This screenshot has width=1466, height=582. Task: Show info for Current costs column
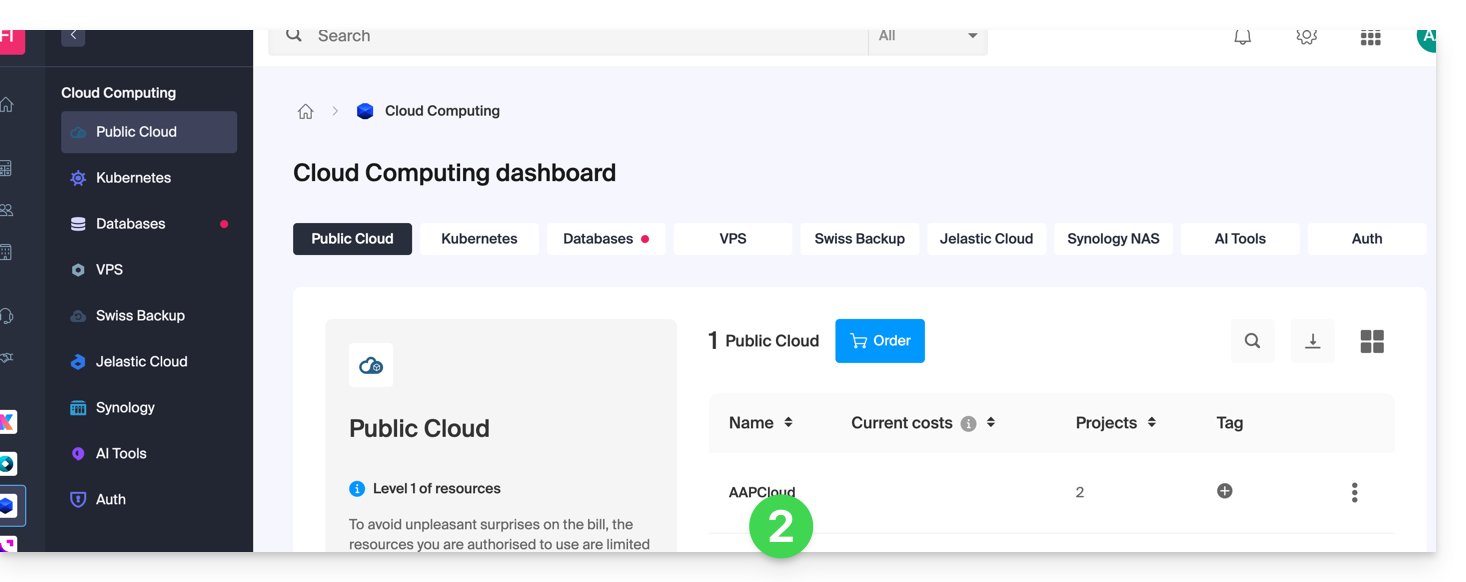pyautogui.click(x=968, y=424)
